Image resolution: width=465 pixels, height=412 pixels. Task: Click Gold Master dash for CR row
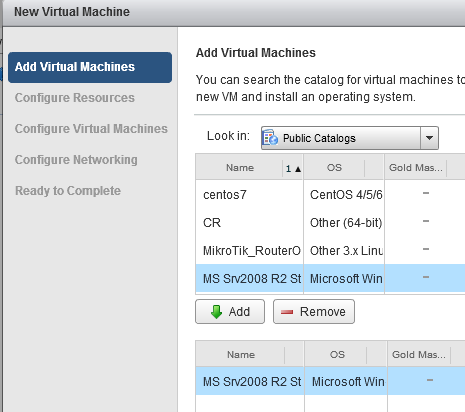tap(426, 221)
